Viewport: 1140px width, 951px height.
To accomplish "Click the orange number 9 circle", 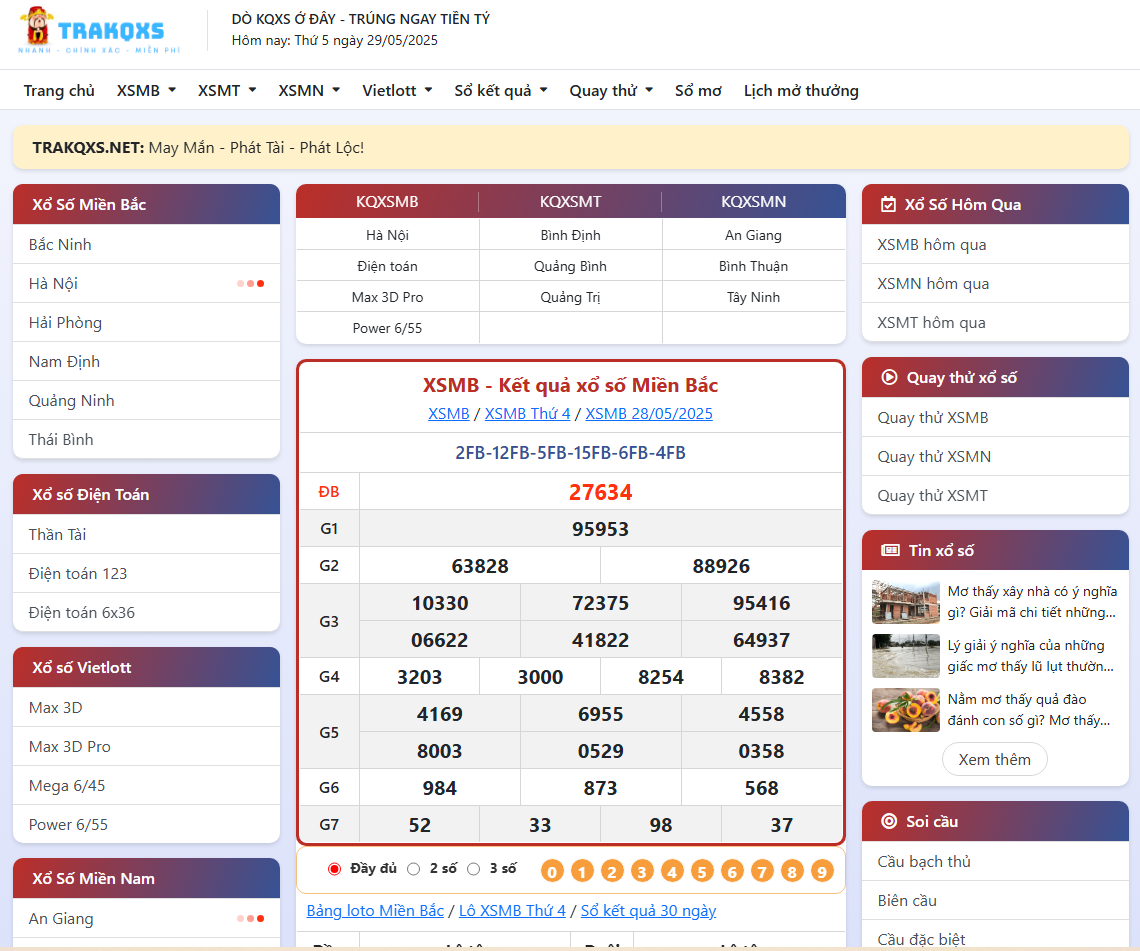I will 822,871.
